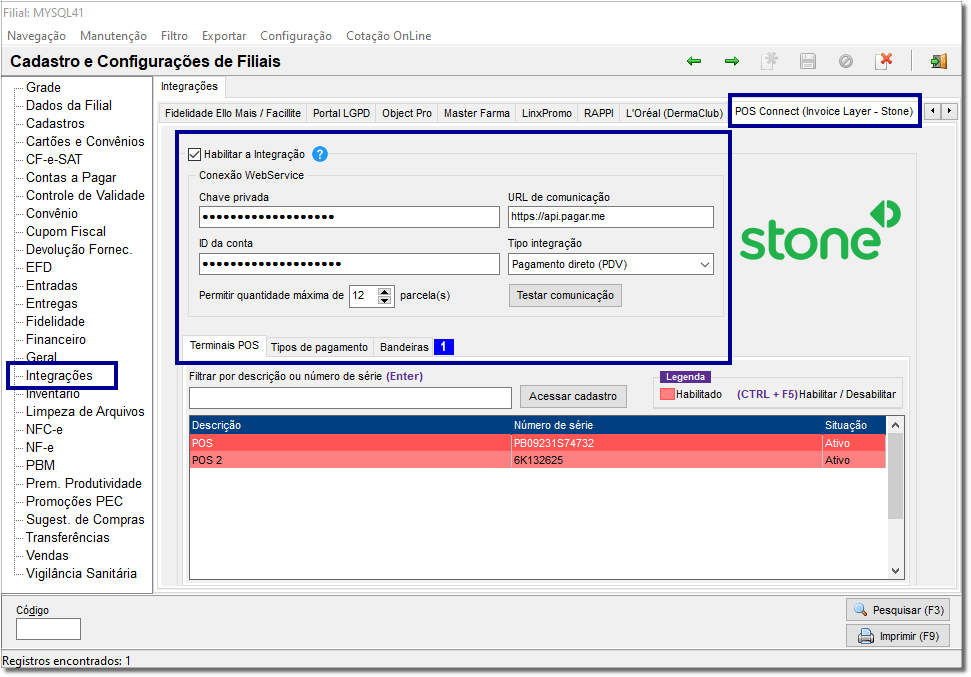
Task: Click the blue help question mark icon
Action: (x=320, y=154)
